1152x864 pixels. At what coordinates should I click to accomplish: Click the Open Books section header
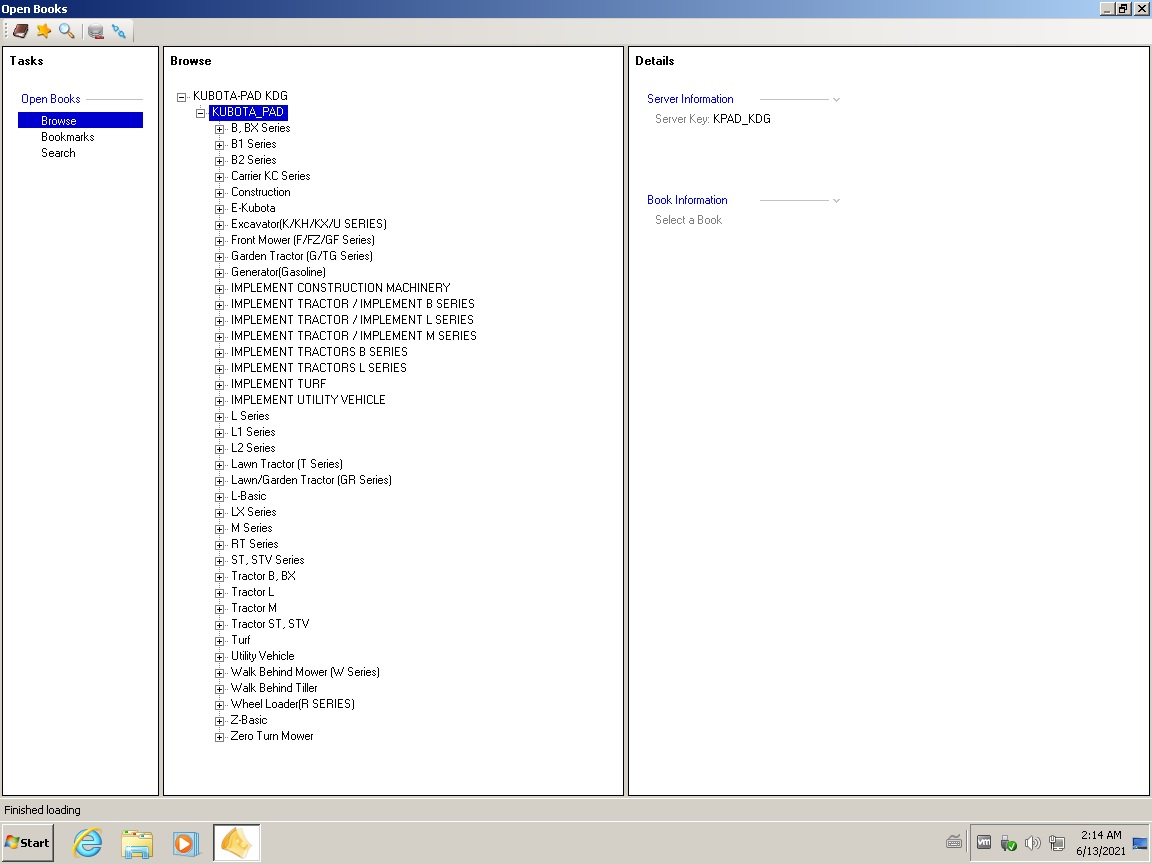pyautogui.click(x=51, y=98)
